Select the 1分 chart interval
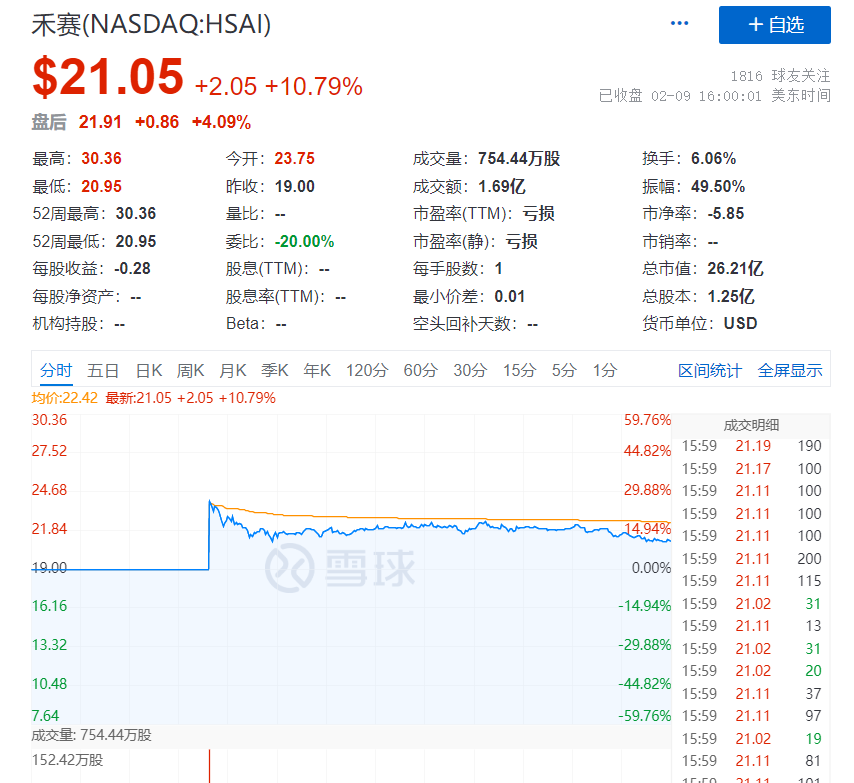Screen dimensions: 854x783 (x=602, y=370)
